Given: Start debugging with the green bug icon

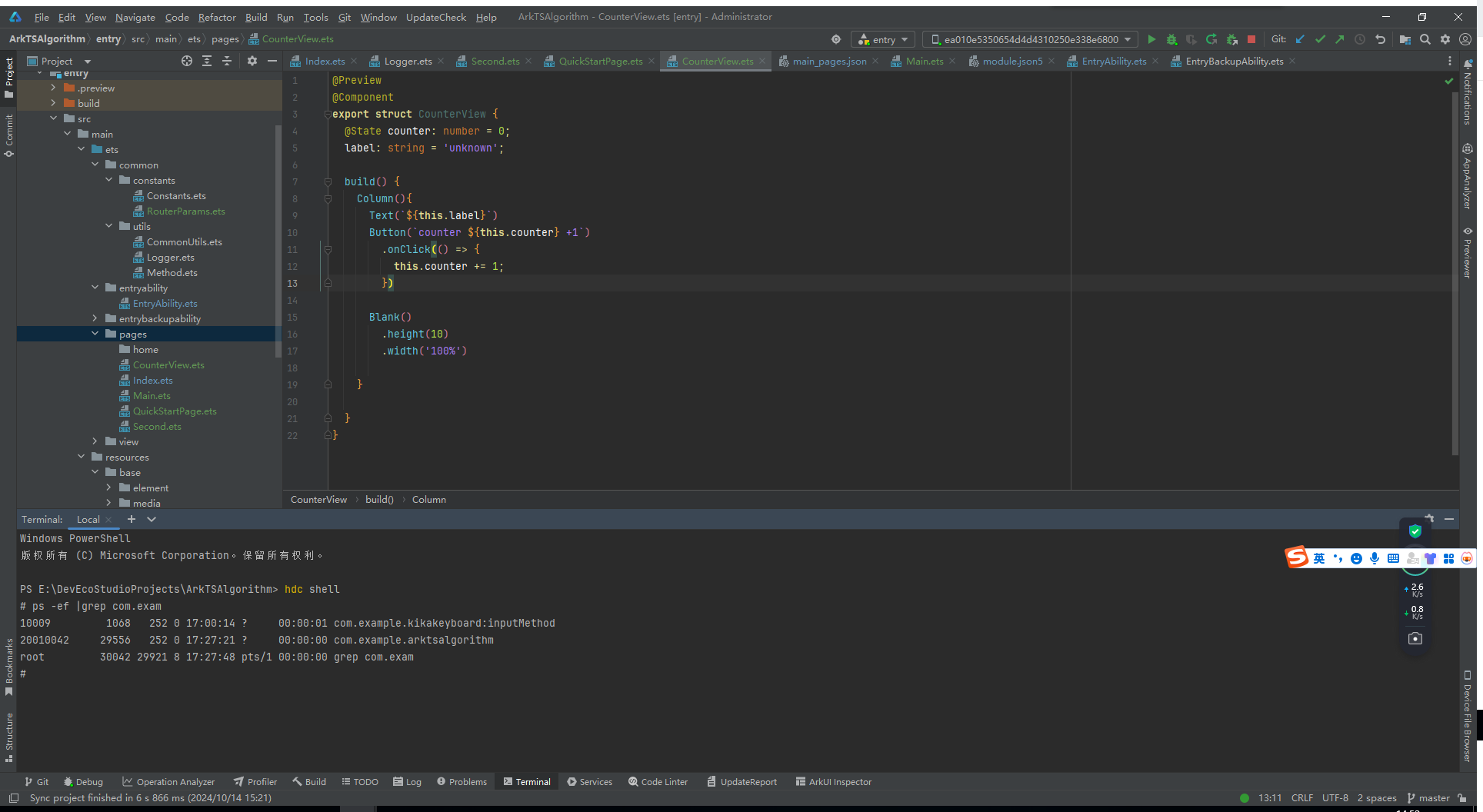Looking at the screenshot, I should [x=1171, y=39].
